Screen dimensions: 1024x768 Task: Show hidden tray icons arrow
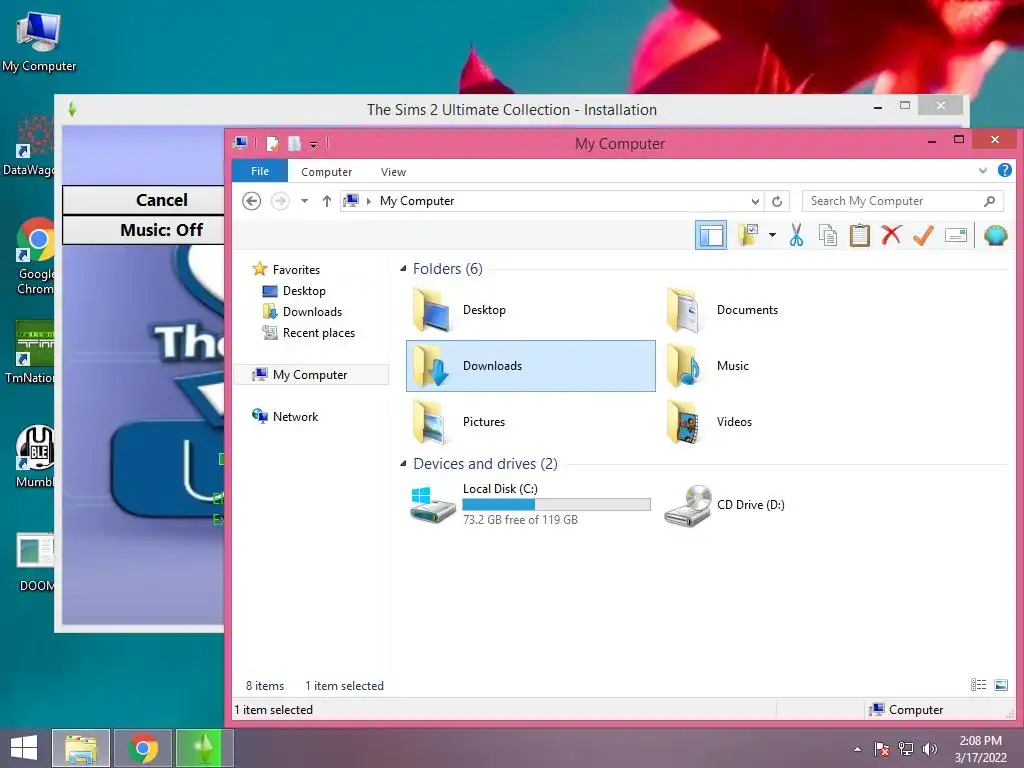pyautogui.click(x=857, y=749)
